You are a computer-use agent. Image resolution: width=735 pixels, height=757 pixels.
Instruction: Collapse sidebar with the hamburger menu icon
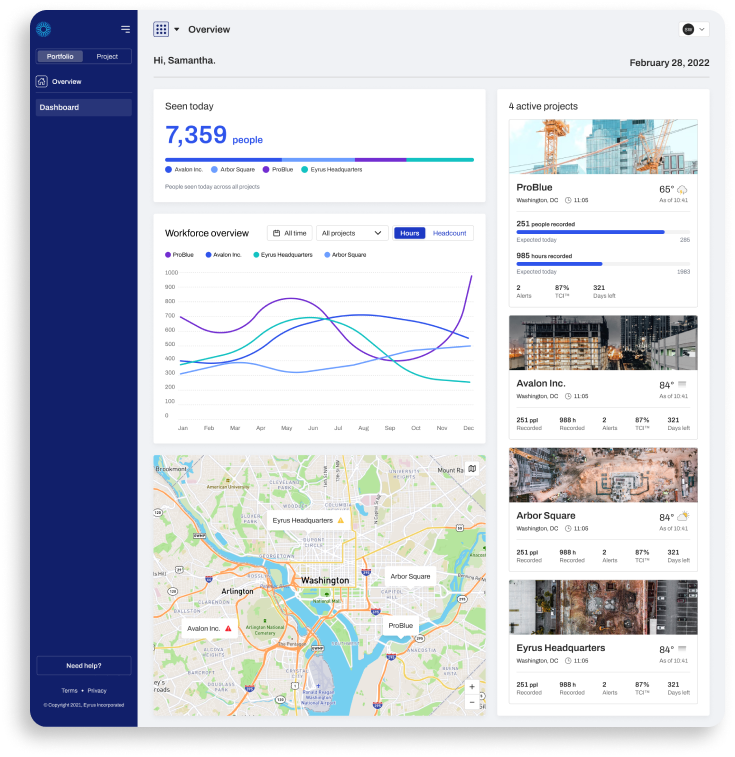point(125,29)
